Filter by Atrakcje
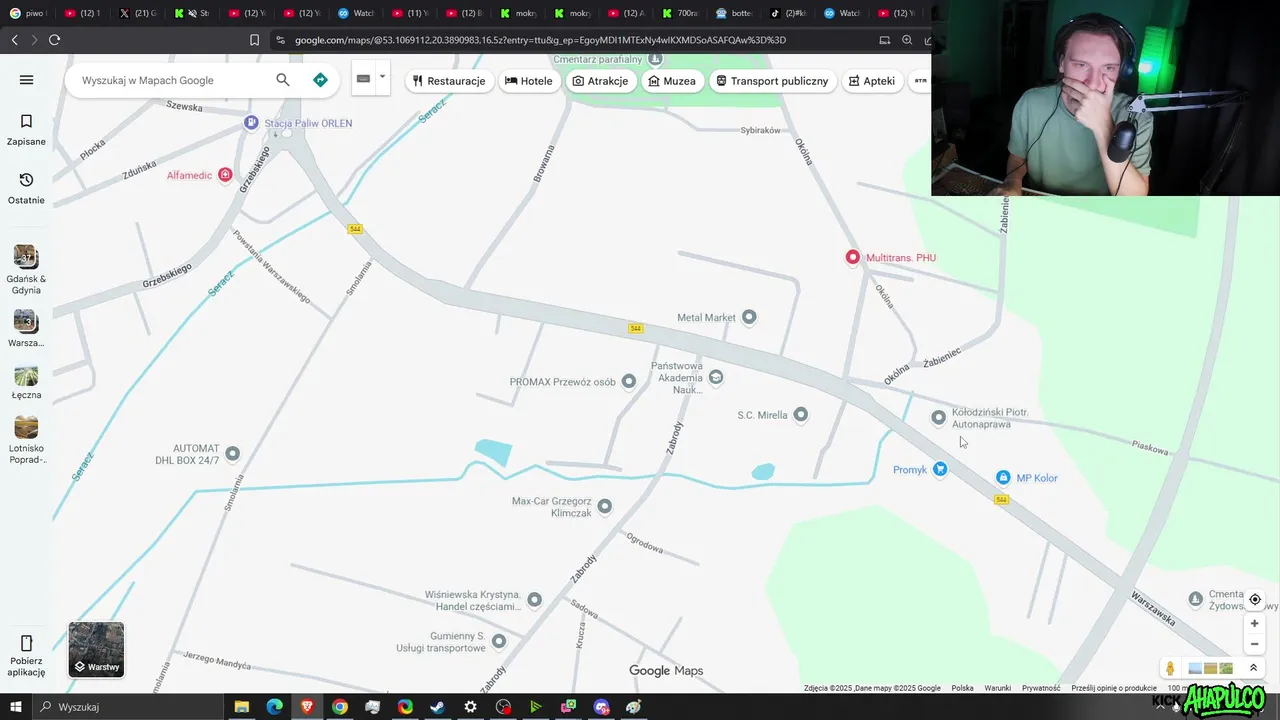This screenshot has height=720, width=1280. pos(600,81)
